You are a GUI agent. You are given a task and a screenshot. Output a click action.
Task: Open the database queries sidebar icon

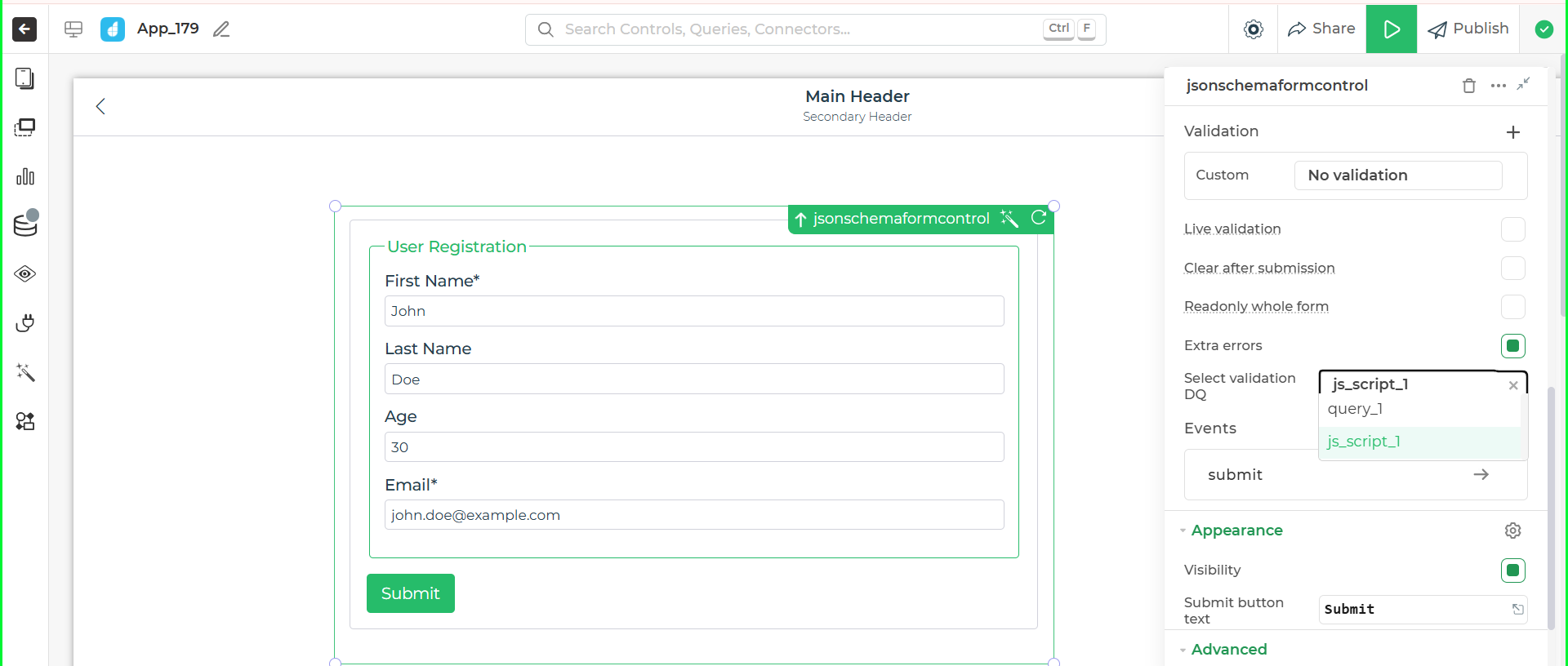coord(25,224)
